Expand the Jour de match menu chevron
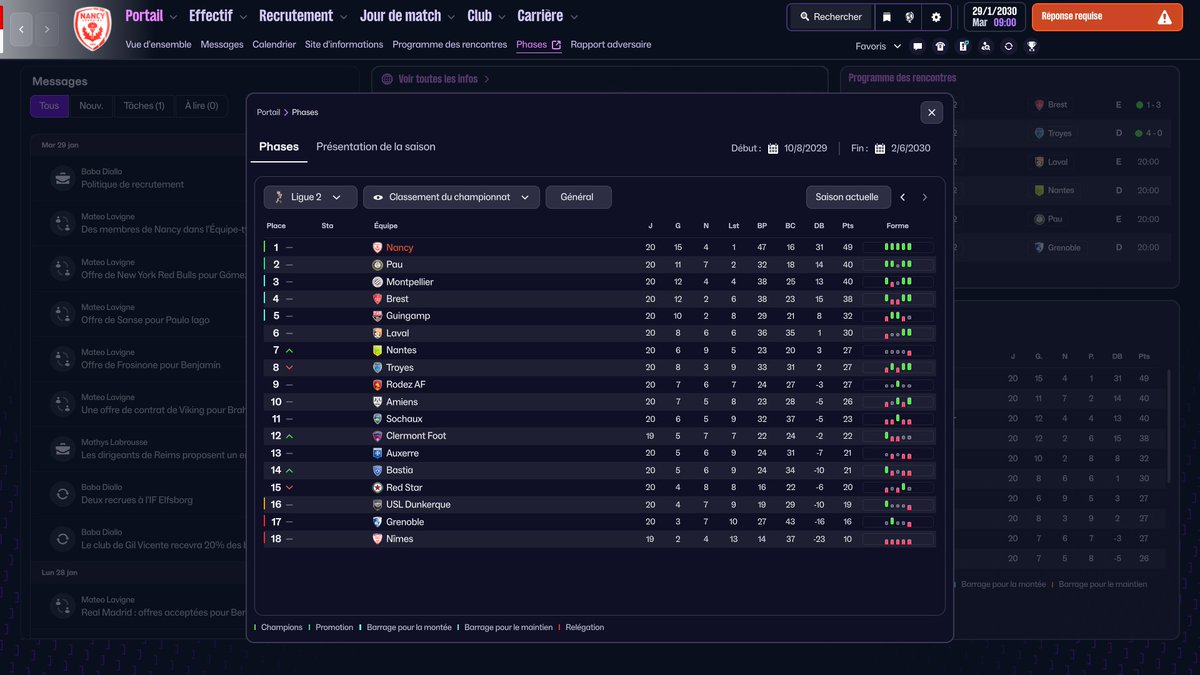This screenshot has height=675, width=1200. 453,17
